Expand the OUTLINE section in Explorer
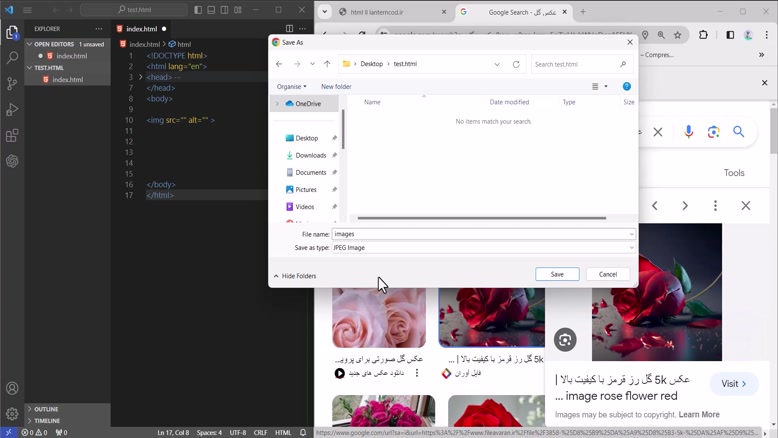 click(x=46, y=409)
